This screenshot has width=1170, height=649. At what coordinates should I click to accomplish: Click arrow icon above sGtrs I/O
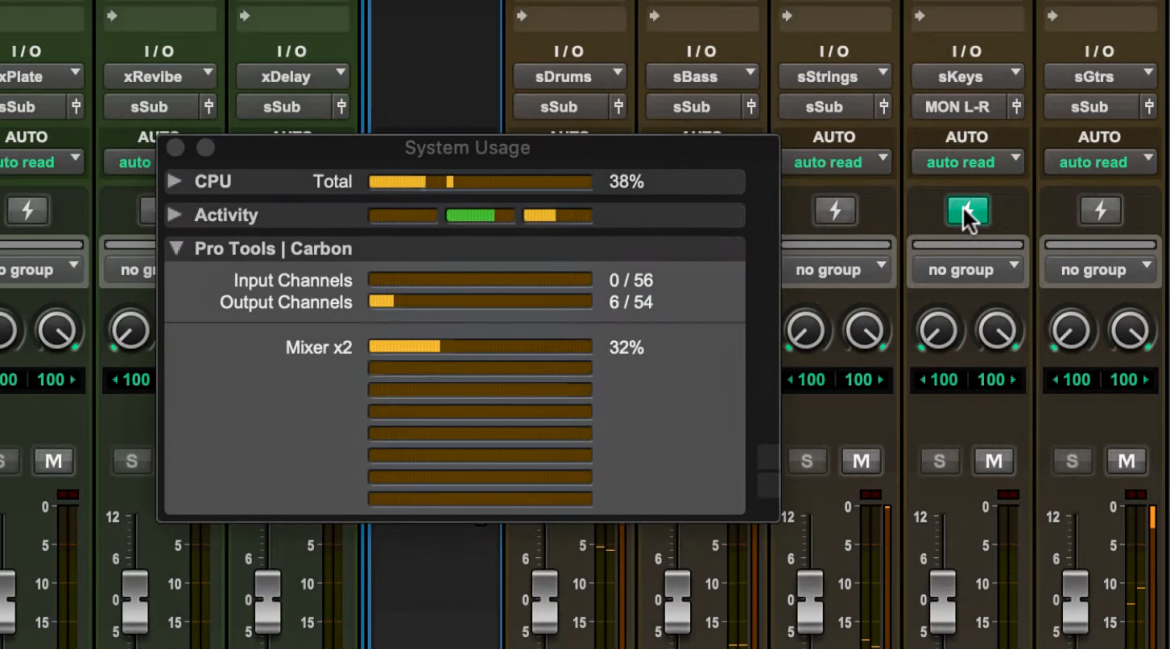1053,16
